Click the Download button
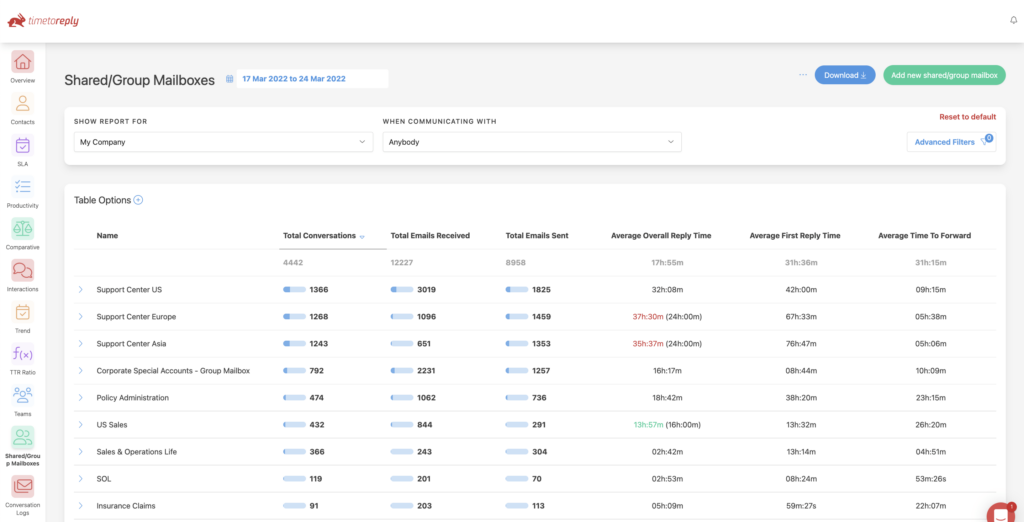The height and width of the screenshot is (522, 1024). pos(844,75)
